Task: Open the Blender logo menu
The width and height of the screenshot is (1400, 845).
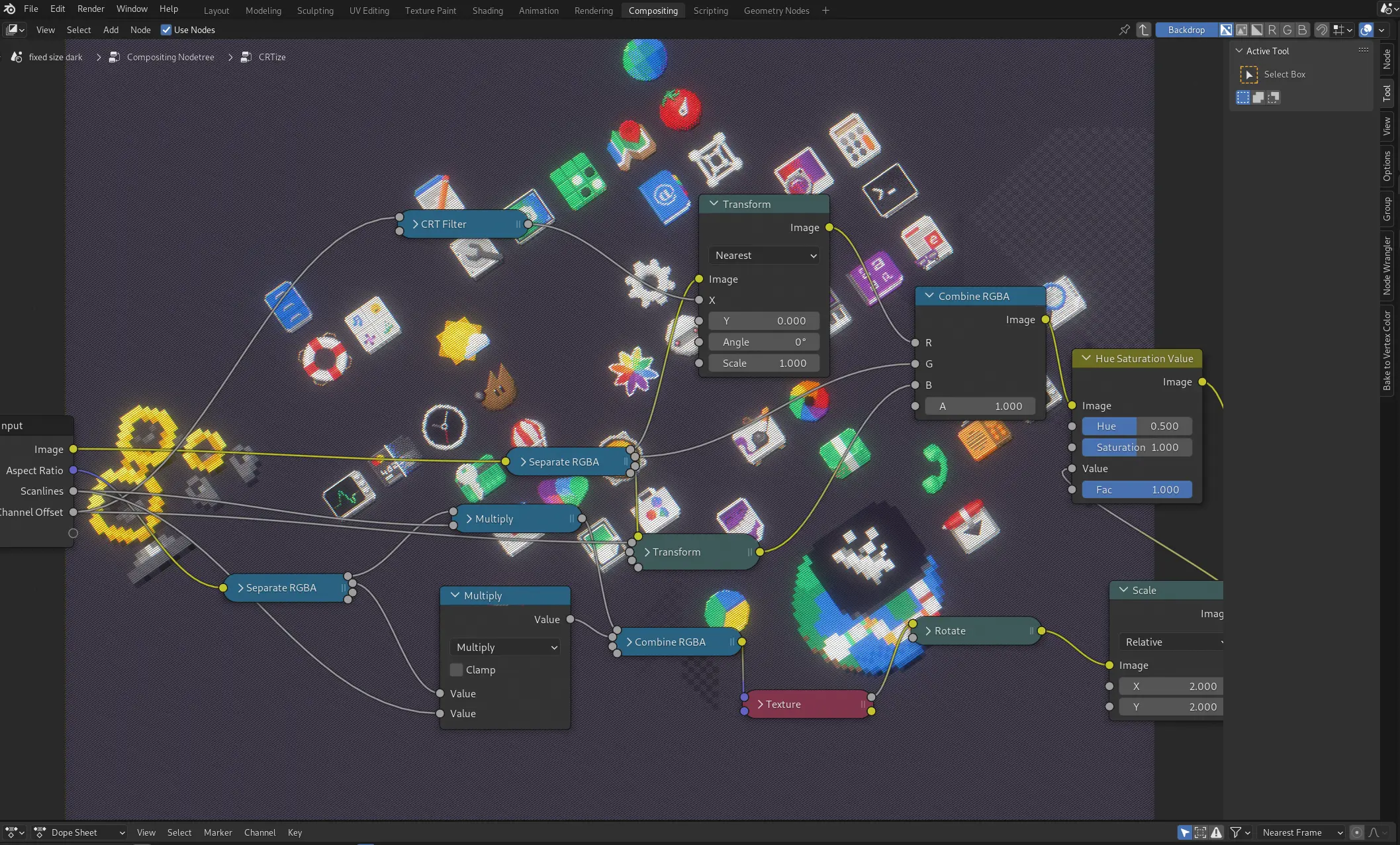Action: click(x=9, y=9)
